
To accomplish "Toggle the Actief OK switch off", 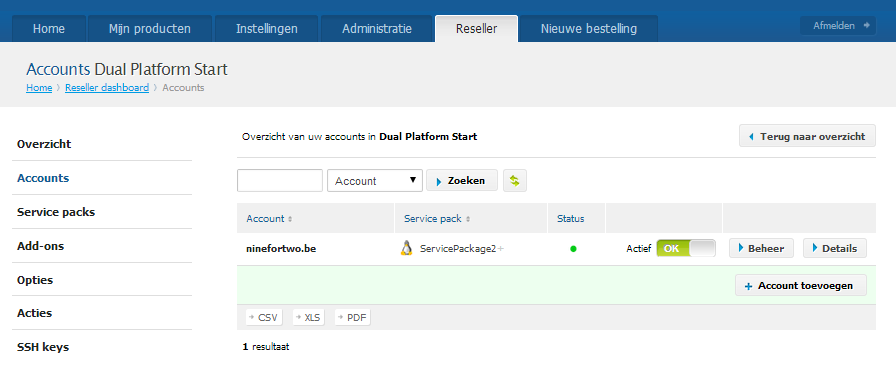I will coord(686,248).
